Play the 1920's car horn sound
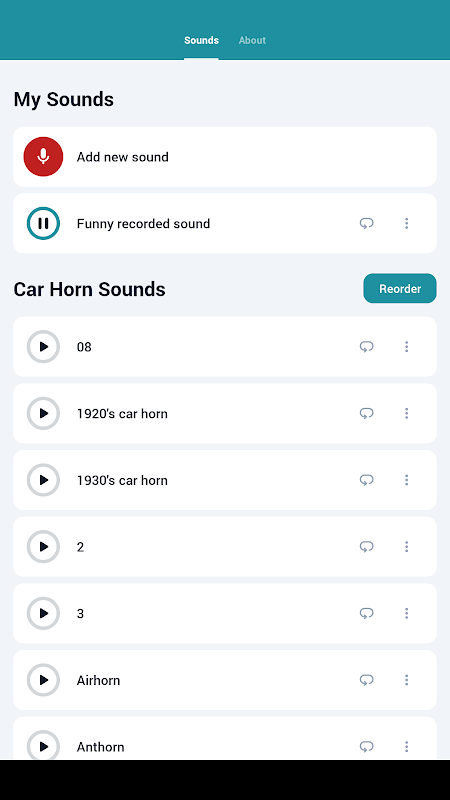Image resolution: width=450 pixels, height=800 pixels. 43,413
